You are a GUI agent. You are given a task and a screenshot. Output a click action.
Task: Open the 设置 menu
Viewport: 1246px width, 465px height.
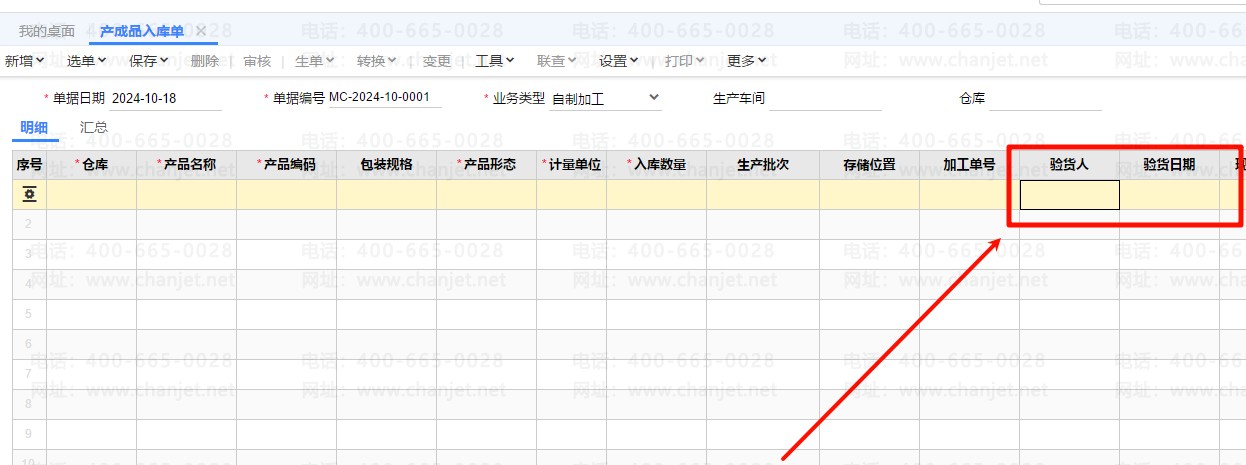tap(619, 61)
